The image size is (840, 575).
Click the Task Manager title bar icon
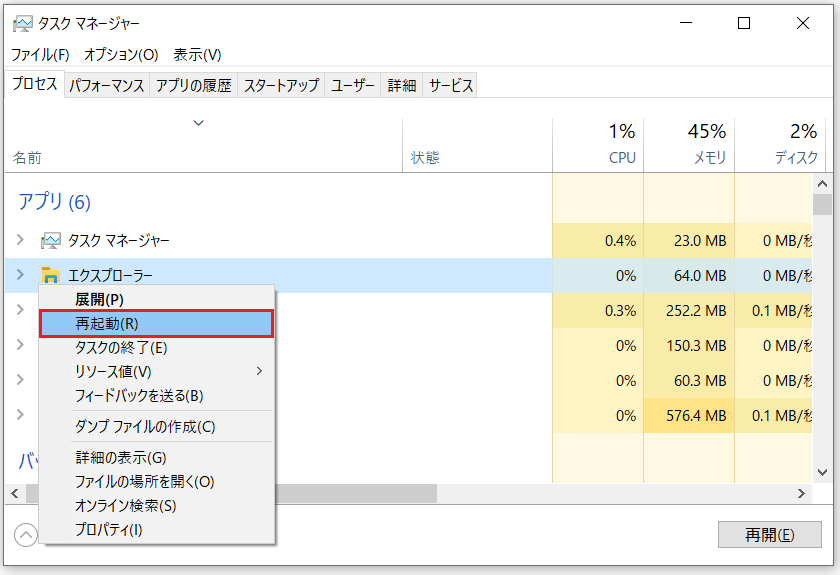pos(22,24)
